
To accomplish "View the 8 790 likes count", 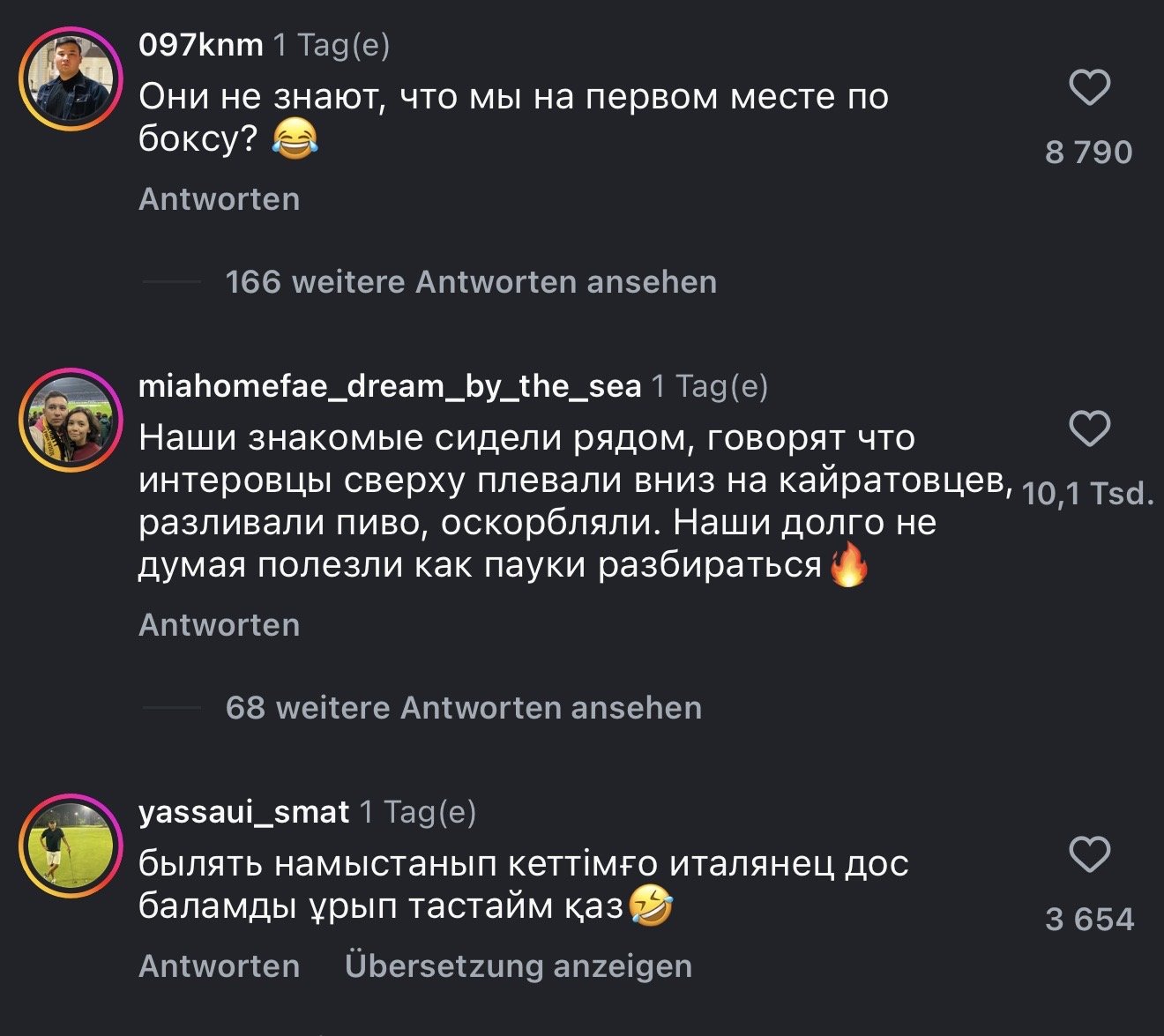I will pyautogui.click(x=1089, y=153).
